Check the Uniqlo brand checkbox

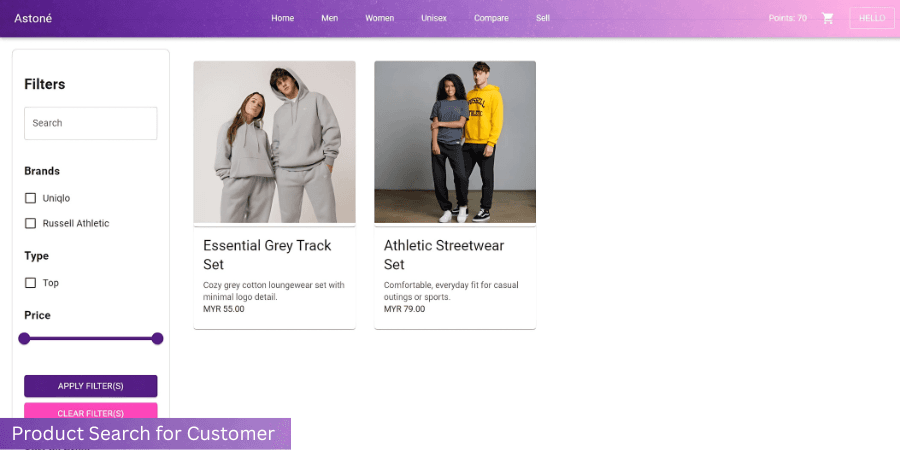pyautogui.click(x=30, y=198)
